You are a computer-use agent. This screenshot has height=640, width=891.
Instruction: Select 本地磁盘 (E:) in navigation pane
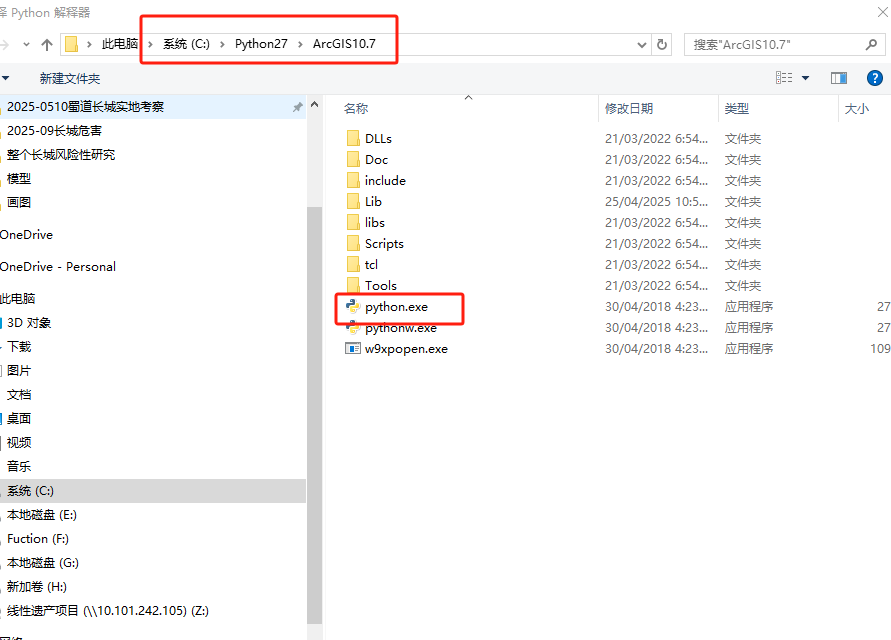[x=41, y=515]
